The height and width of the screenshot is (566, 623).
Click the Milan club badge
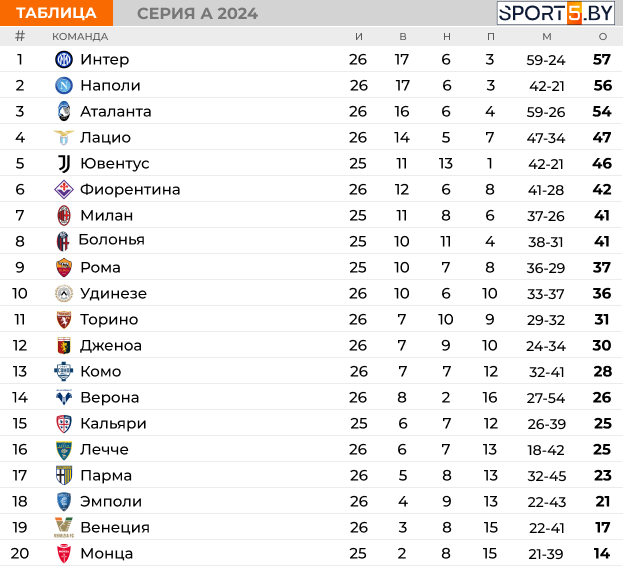[x=64, y=215]
